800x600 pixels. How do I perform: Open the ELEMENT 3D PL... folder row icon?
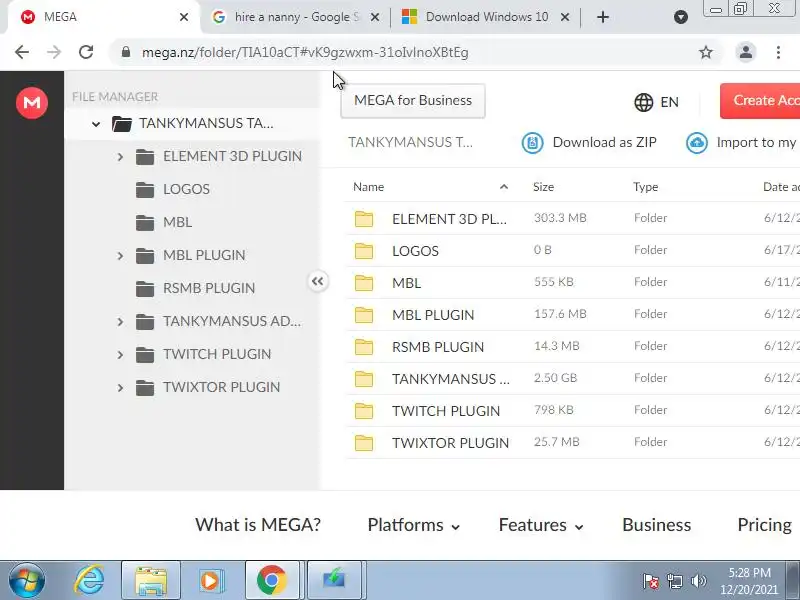coord(364,219)
